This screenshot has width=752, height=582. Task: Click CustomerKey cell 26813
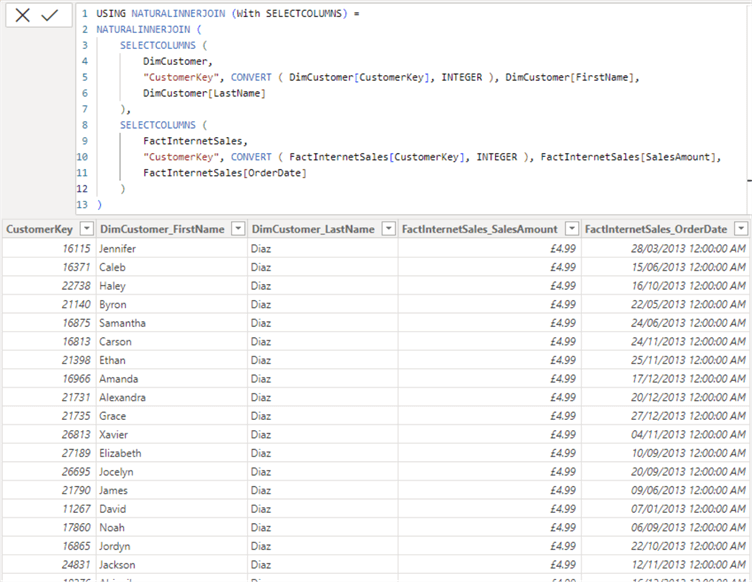click(x=49, y=434)
